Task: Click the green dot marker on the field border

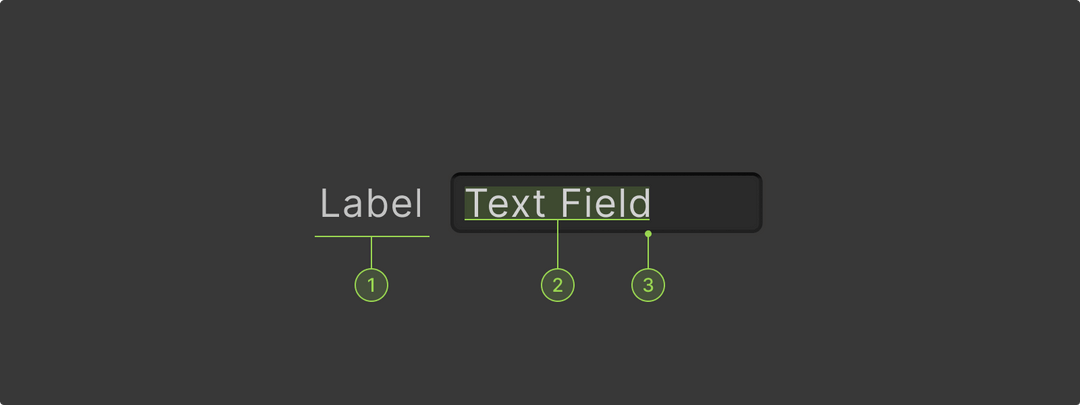Action: (648, 233)
